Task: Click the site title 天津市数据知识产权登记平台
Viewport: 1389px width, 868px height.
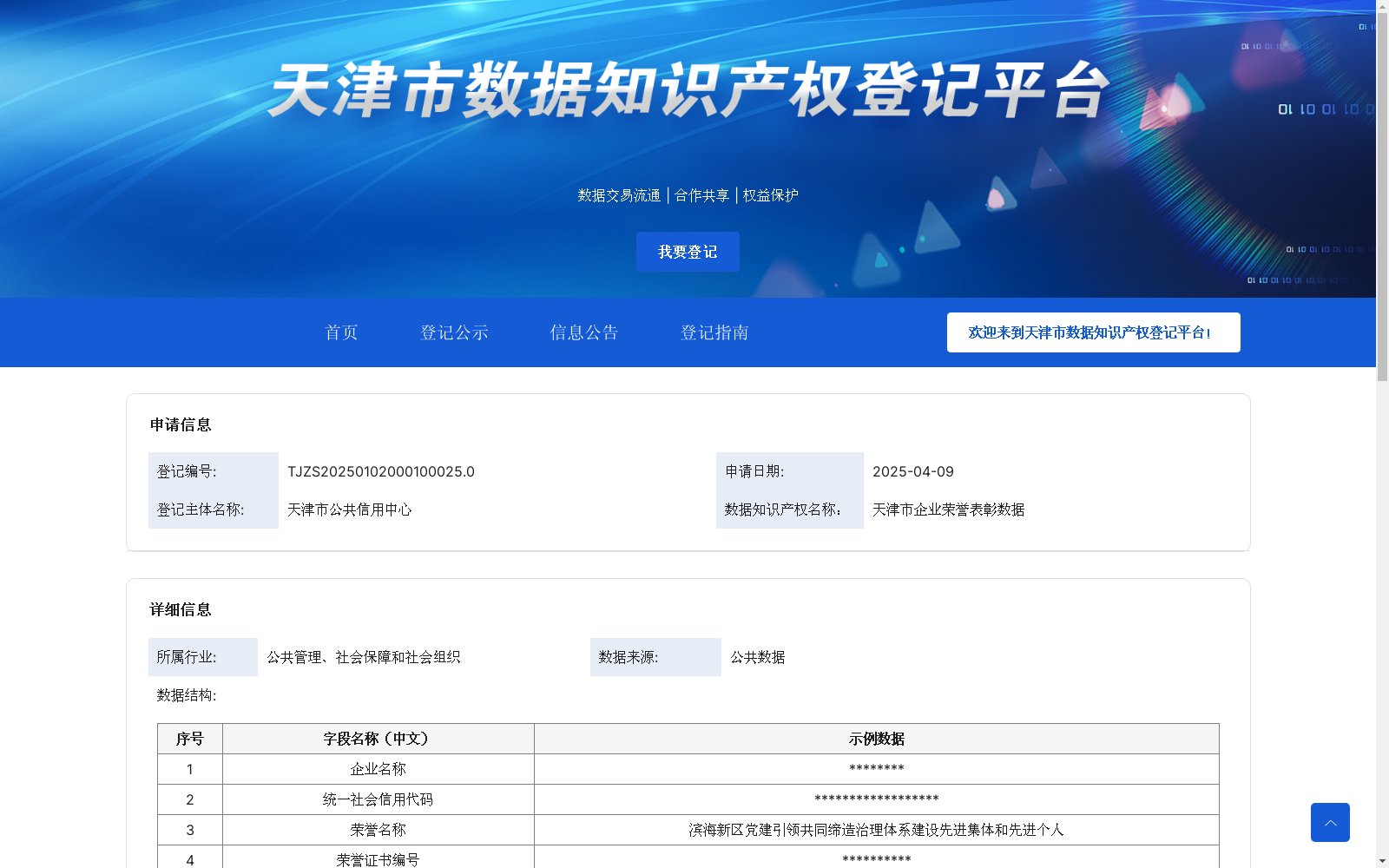Action: (688, 89)
